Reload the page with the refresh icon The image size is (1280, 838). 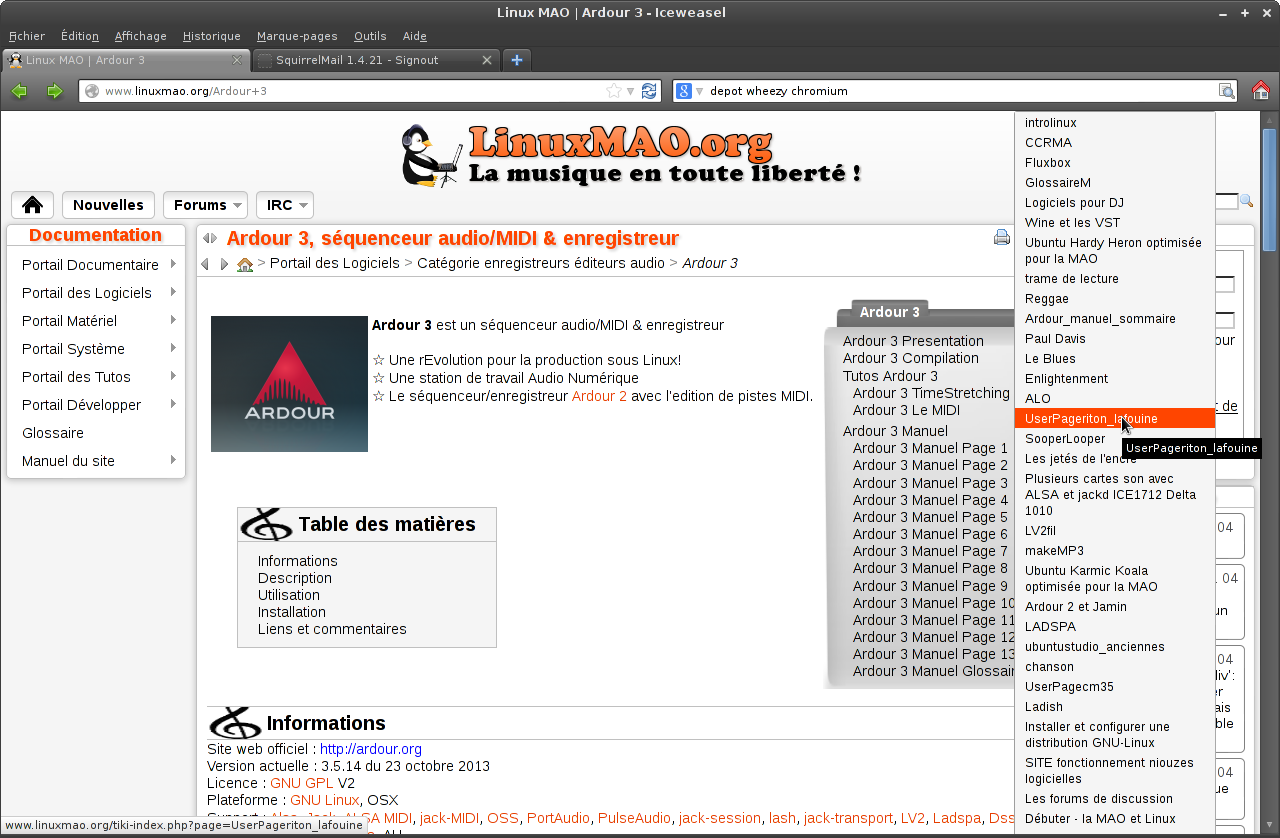pos(649,91)
